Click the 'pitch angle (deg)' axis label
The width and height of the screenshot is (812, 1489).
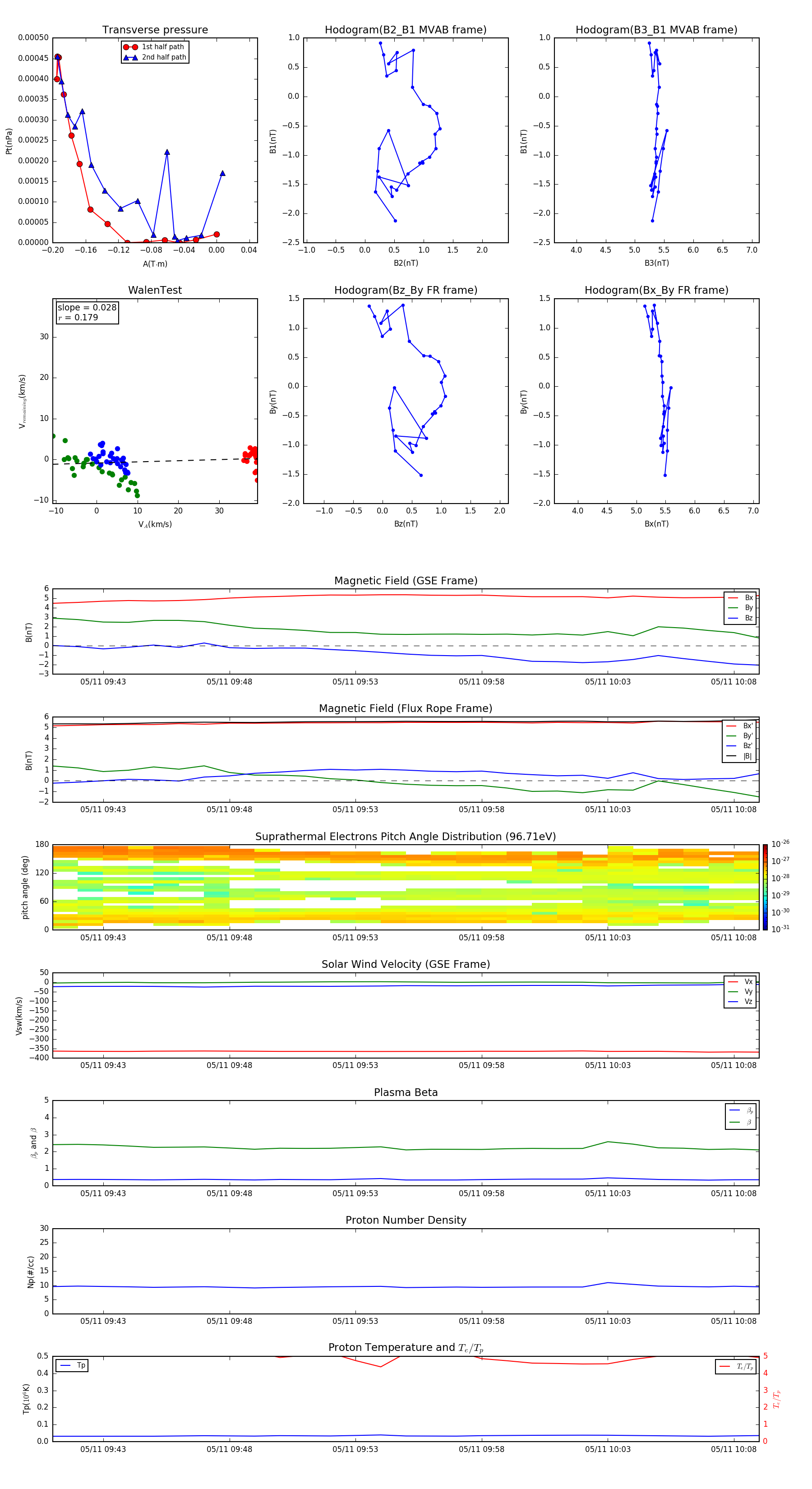pos(25,887)
